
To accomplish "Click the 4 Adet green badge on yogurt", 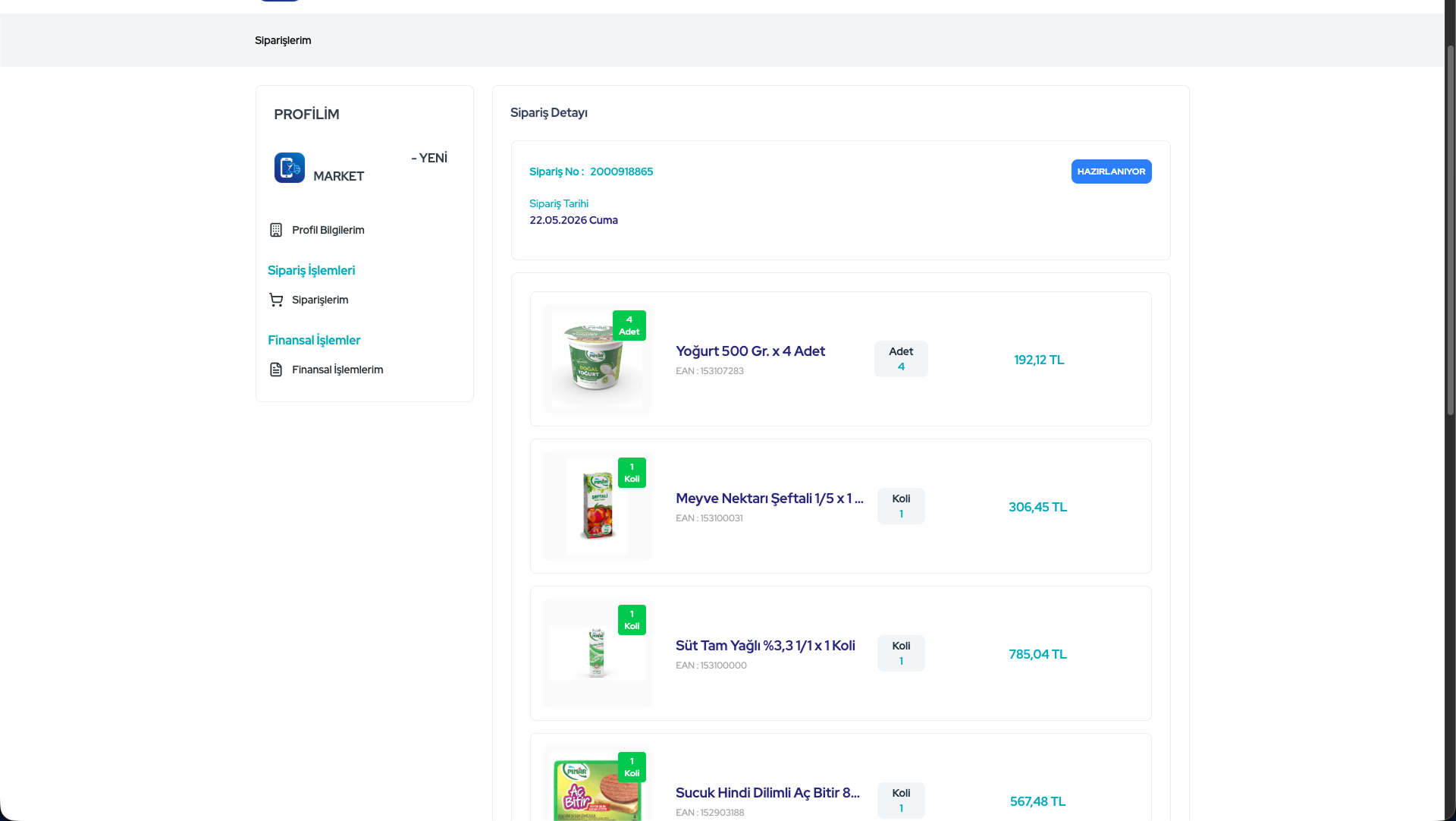I will click(629, 326).
